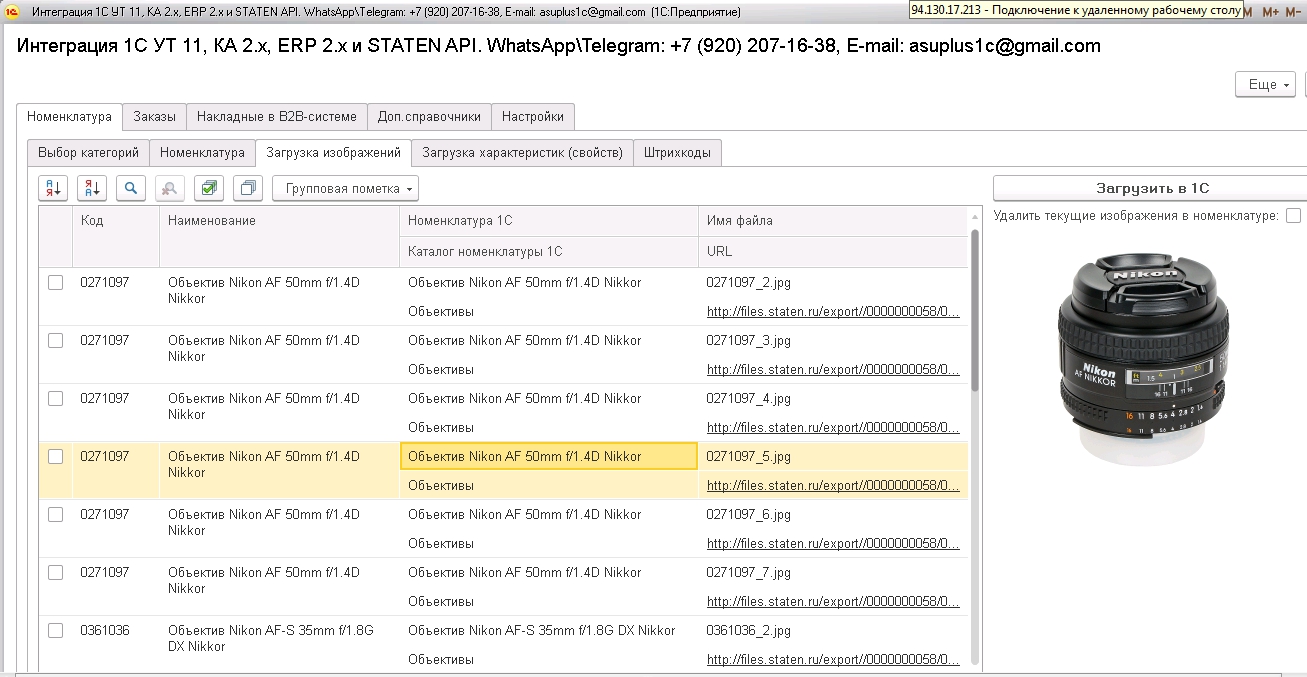
Task: Check all rows with green checkmark icon
Action: 209,188
